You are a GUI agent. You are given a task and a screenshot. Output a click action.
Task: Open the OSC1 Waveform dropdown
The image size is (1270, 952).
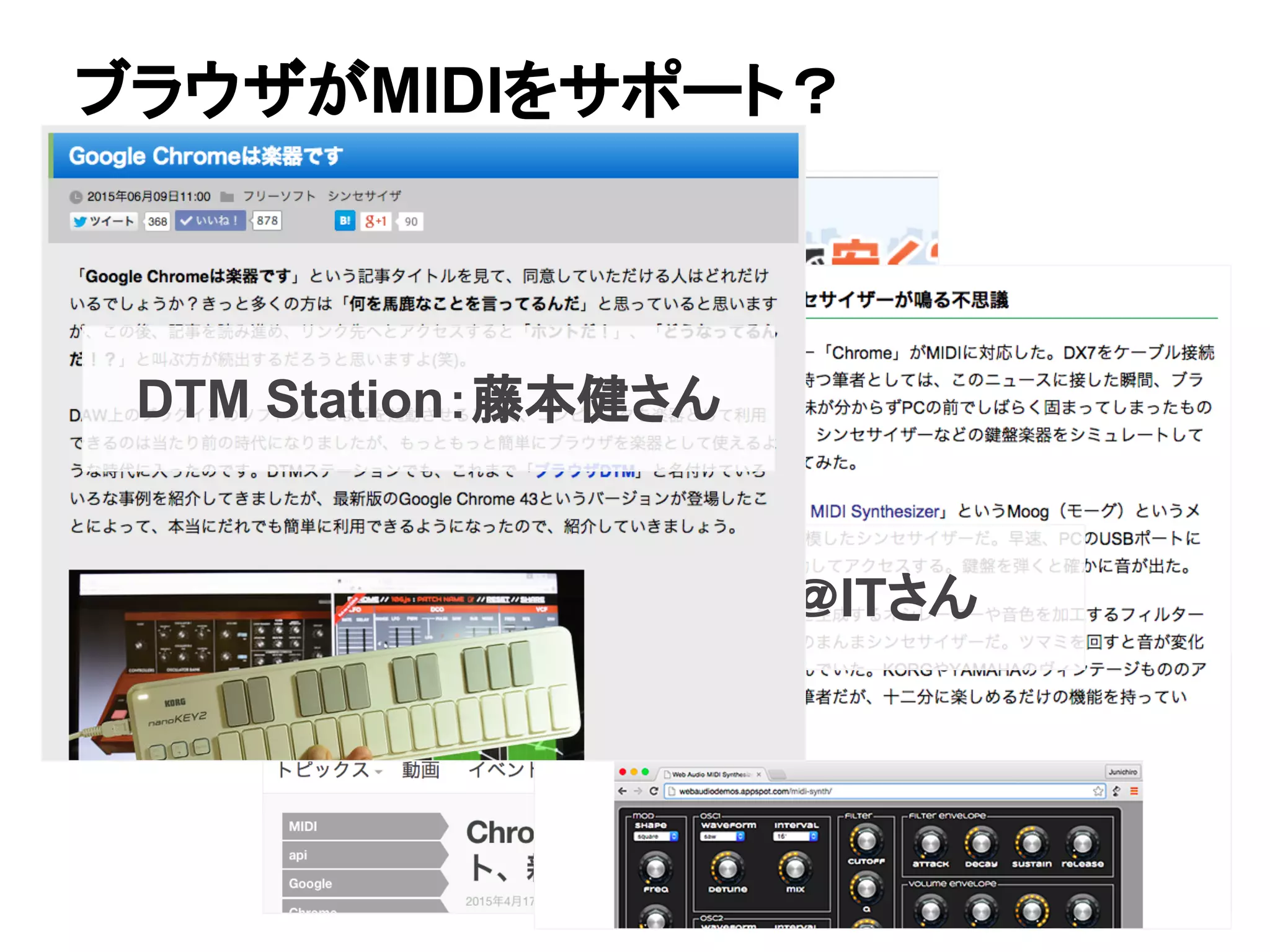coord(722,837)
